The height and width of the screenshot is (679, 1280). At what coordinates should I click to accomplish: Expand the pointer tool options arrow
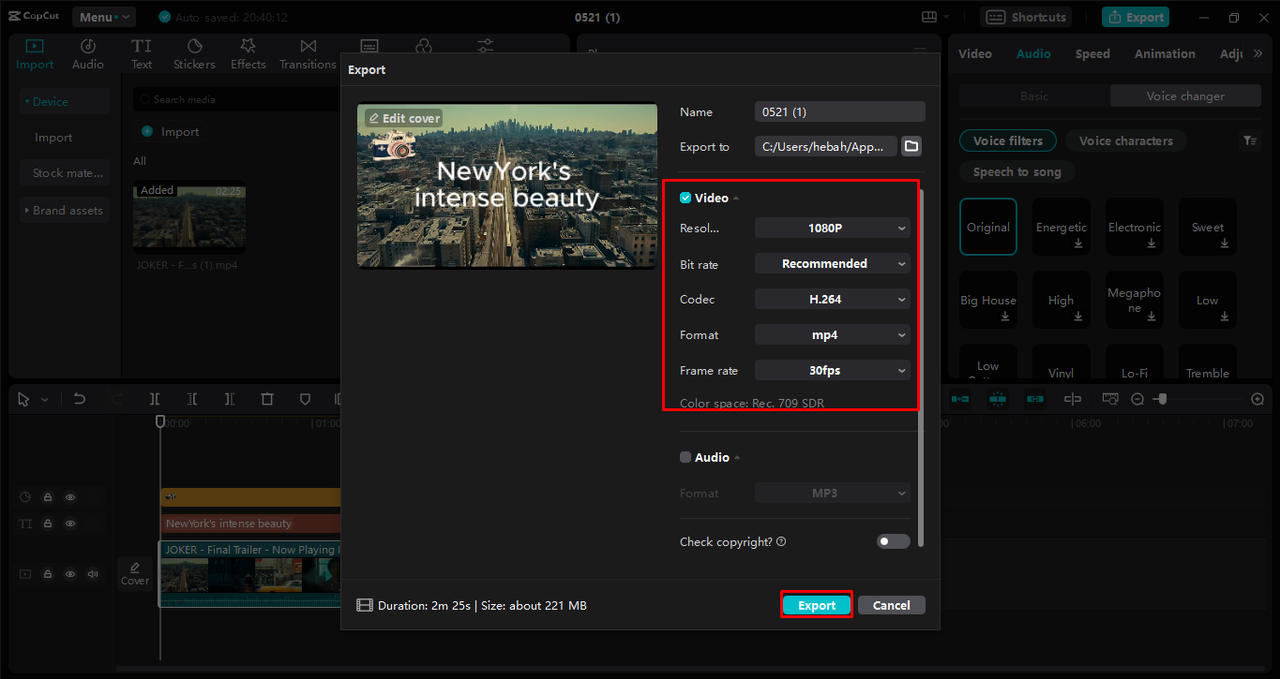(45, 400)
